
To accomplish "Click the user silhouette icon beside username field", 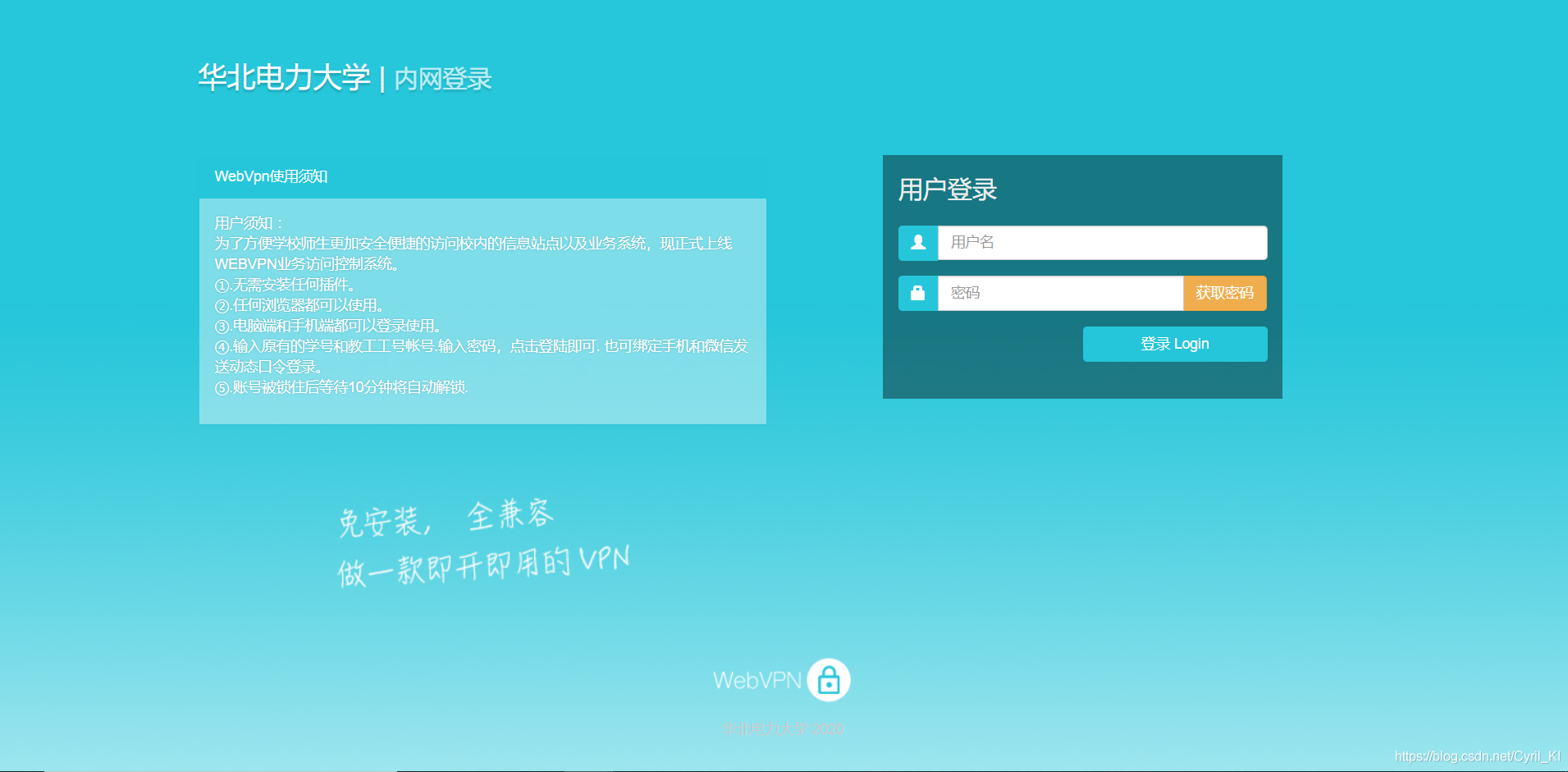I will 918,243.
